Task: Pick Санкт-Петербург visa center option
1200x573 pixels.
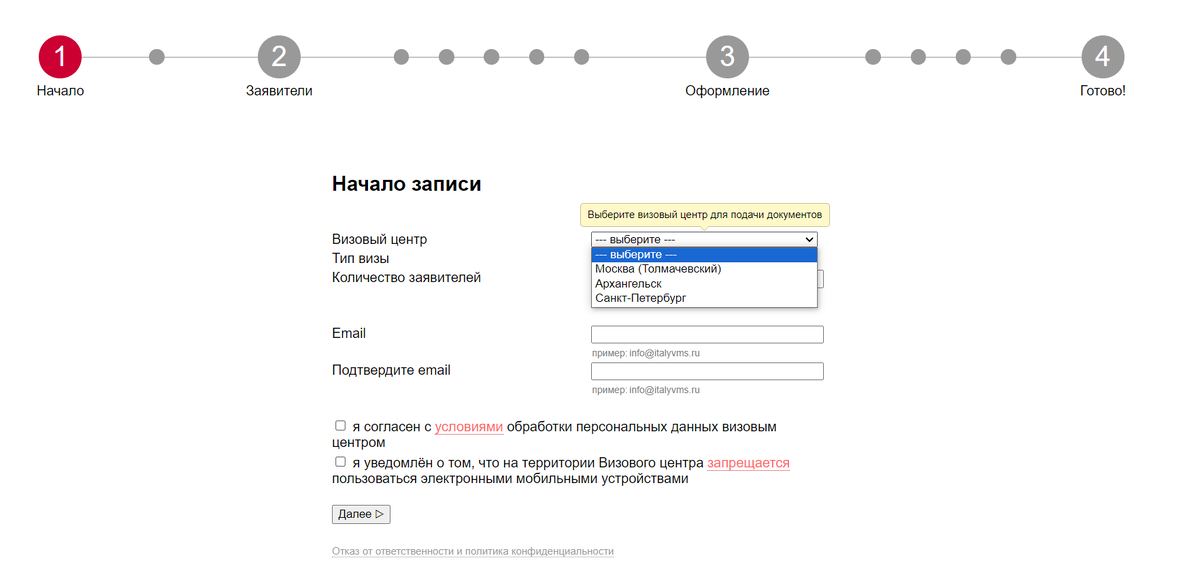Action: (x=704, y=298)
